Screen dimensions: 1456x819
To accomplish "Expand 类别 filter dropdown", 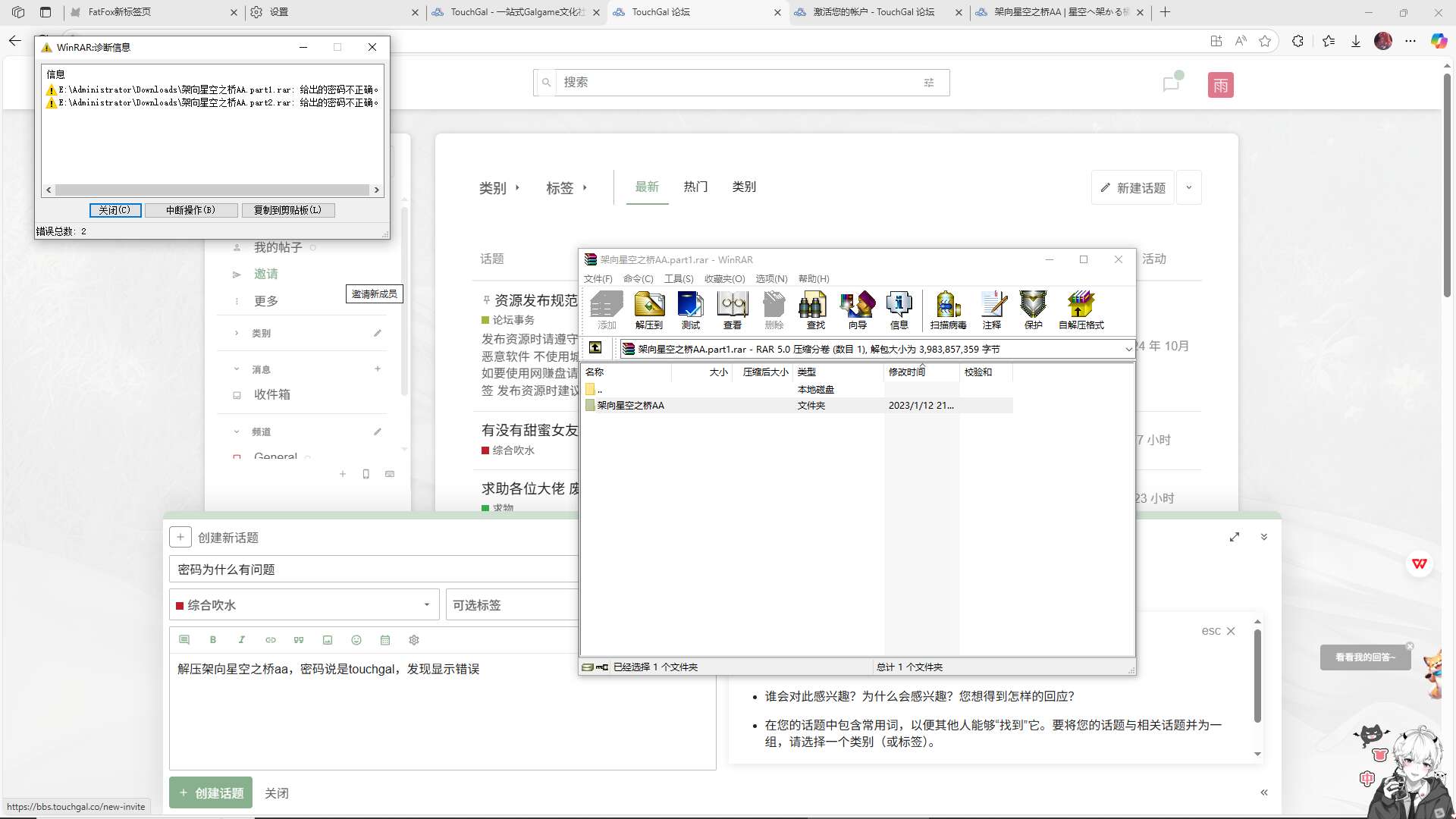I will 500,187.
